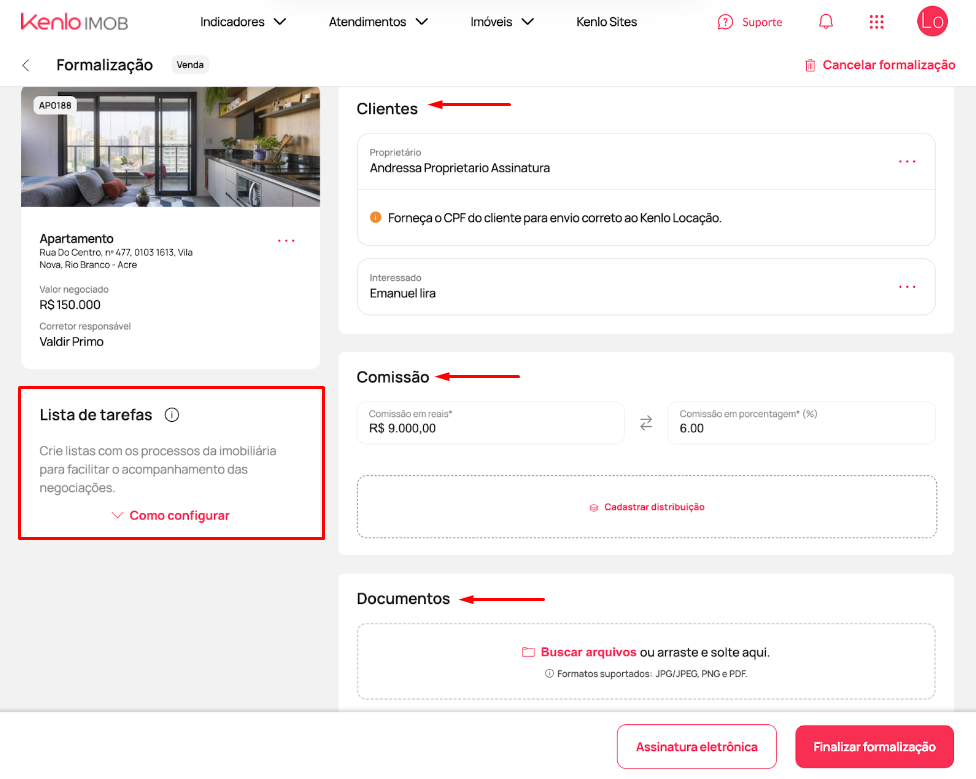Click the Lista de tarefas info icon

point(172,414)
